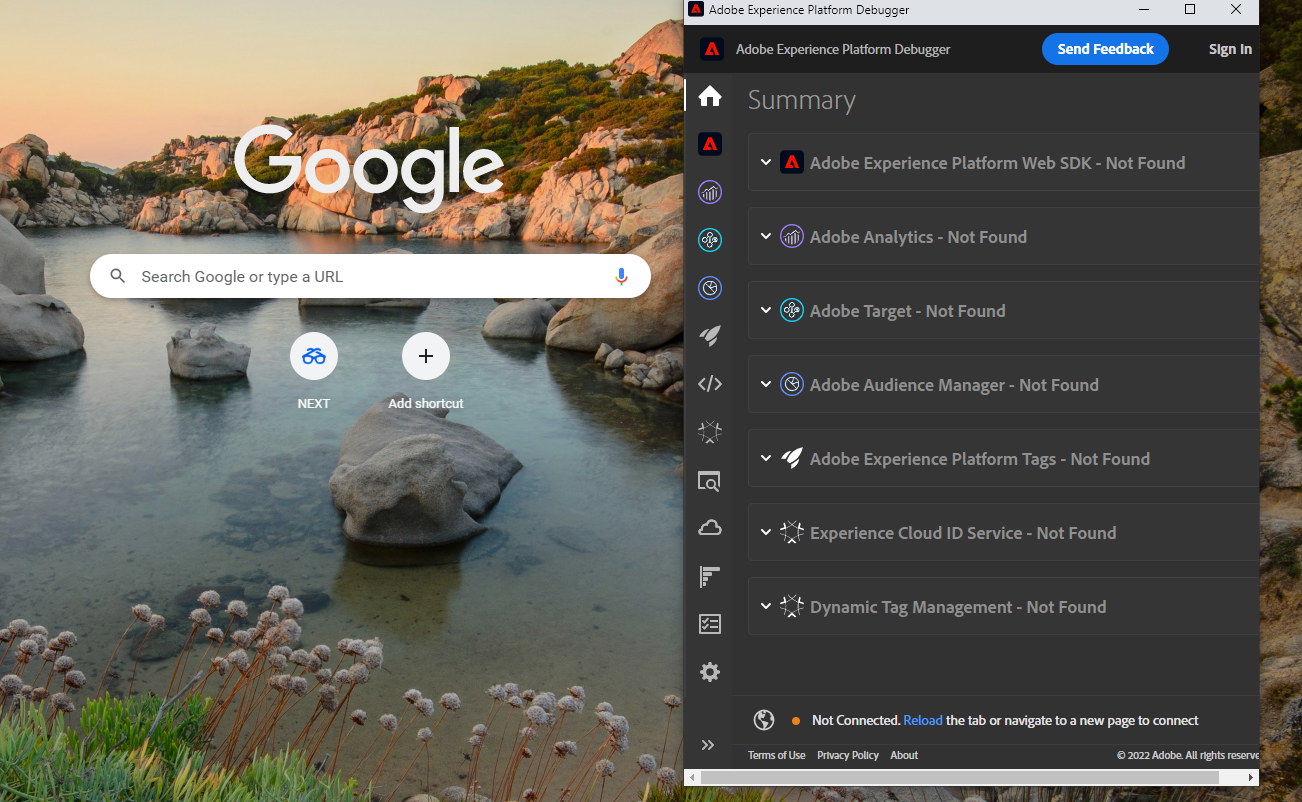Expand the sidebar using the double-arrow chevron
Image resolution: width=1302 pixels, height=802 pixels.
click(708, 745)
